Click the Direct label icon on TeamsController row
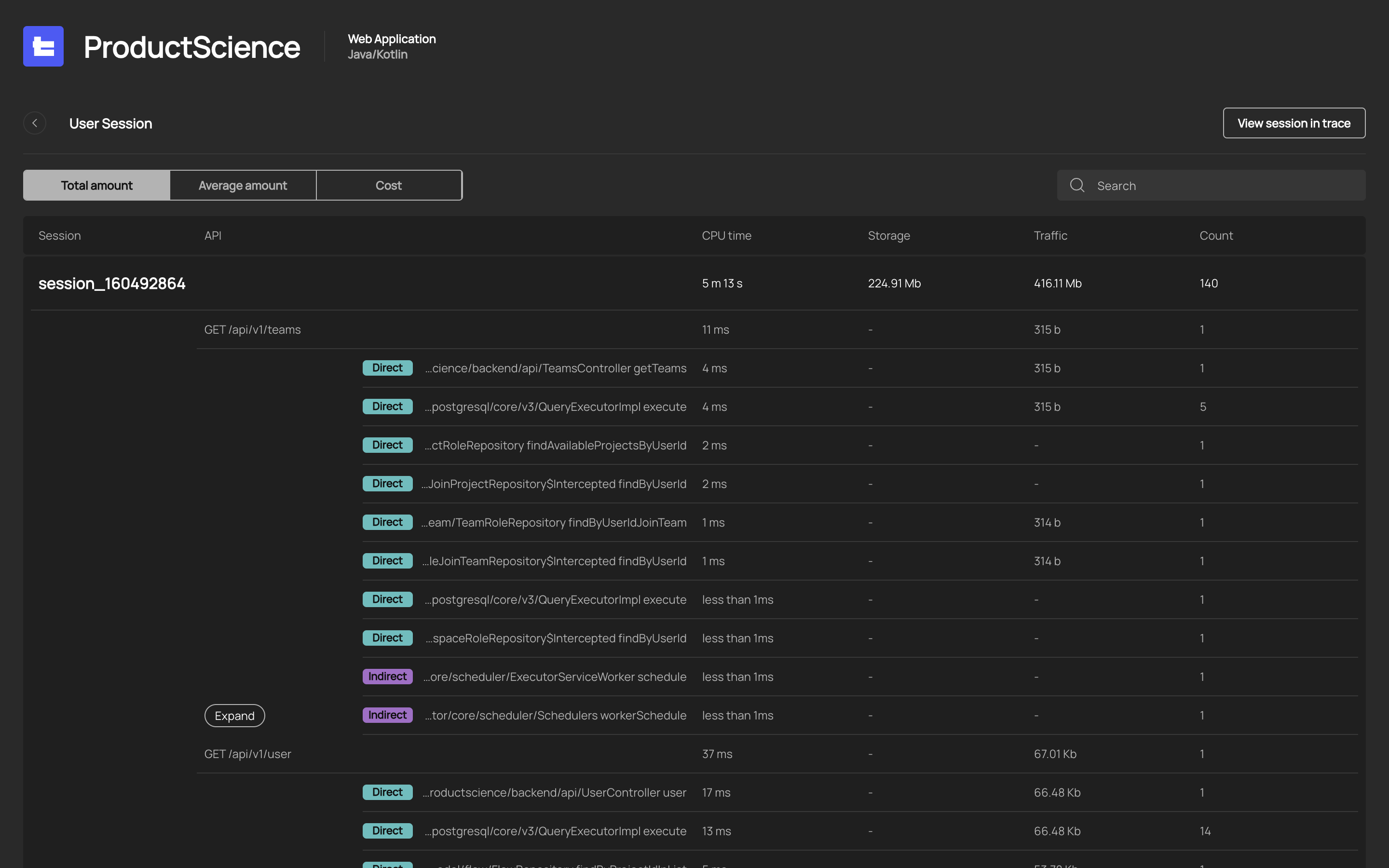The width and height of the screenshot is (1389, 868). coord(387,368)
